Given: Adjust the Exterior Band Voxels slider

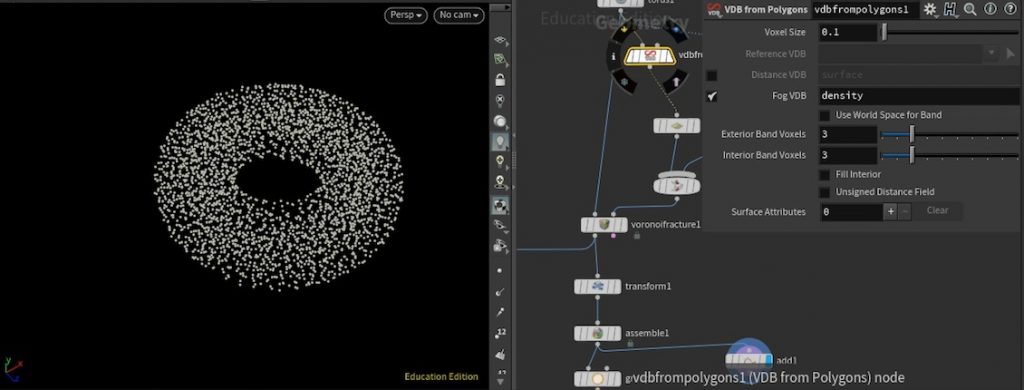Looking at the screenshot, I should tap(950, 135).
